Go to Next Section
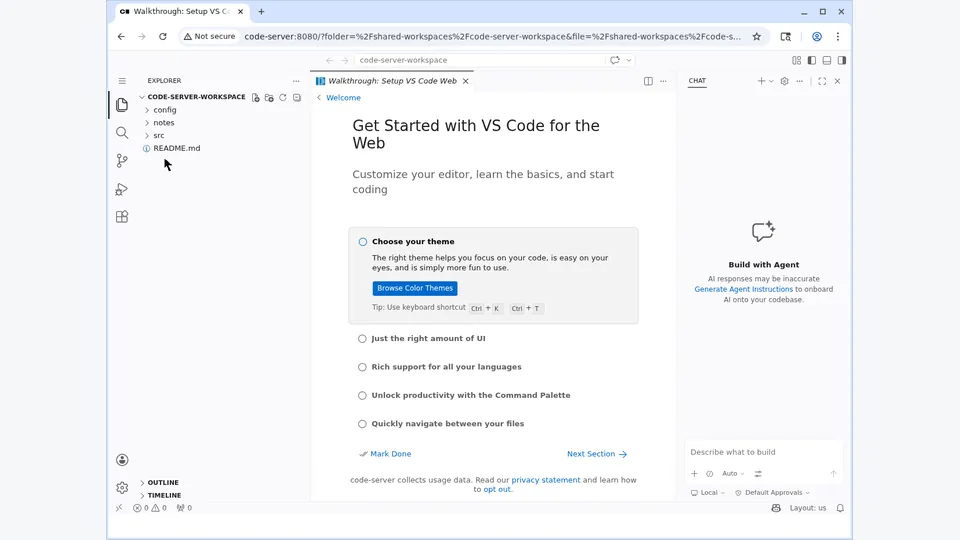 coord(597,454)
